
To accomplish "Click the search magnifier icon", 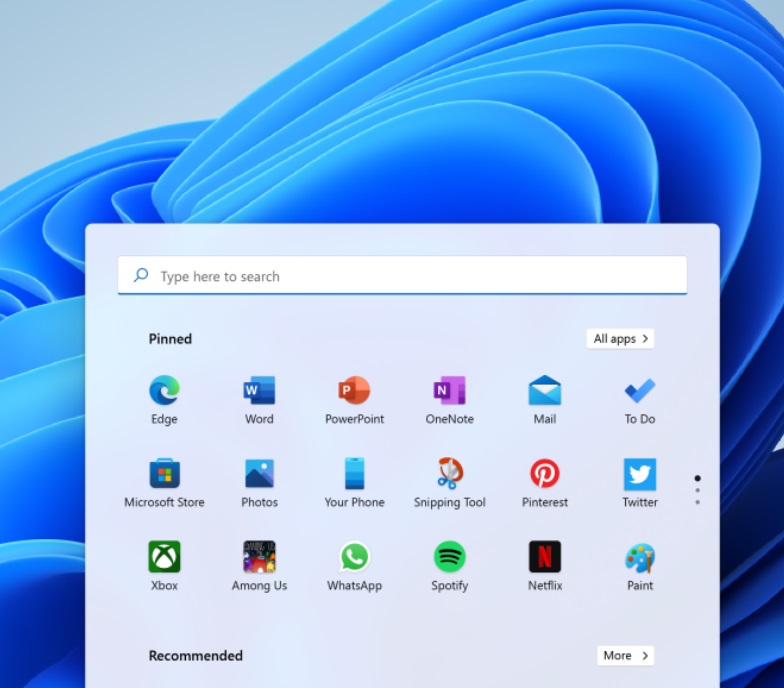I will 141,275.
